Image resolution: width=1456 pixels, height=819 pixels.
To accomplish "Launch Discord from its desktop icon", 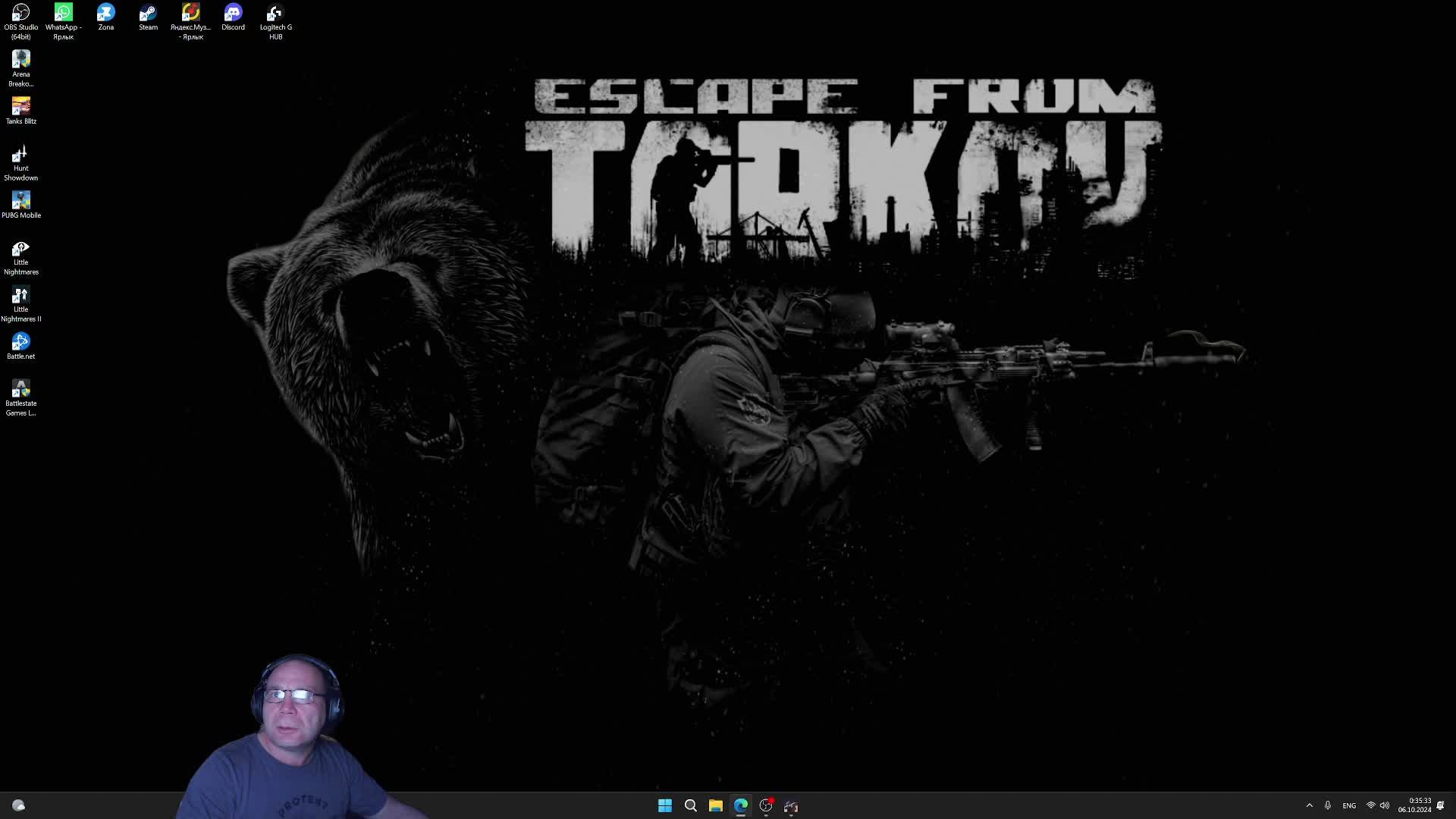I will [x=233, y=17].
